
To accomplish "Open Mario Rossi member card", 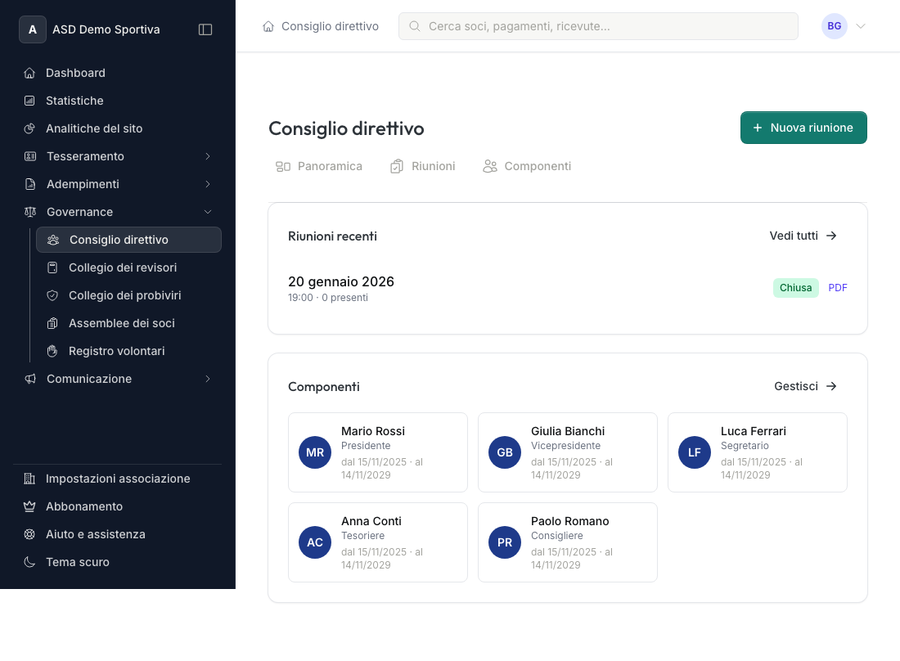I will [x=378, y=452].
